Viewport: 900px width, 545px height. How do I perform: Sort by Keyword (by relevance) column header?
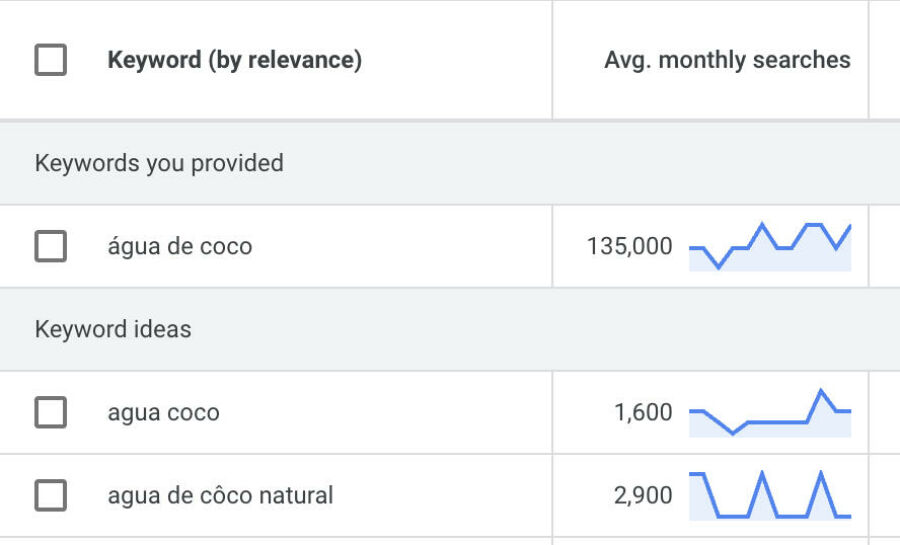(x=235, y=60)
